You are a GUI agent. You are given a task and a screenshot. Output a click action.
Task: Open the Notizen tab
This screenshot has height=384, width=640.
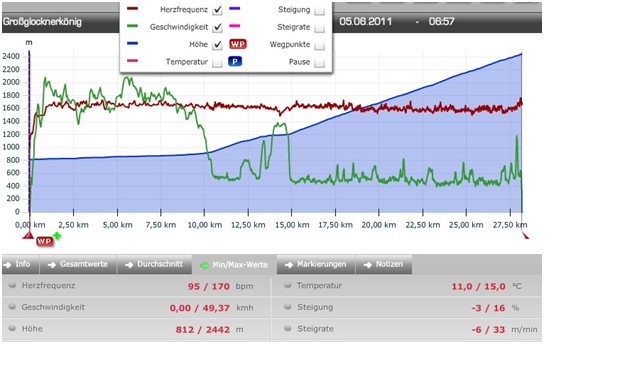pos(384,264)
